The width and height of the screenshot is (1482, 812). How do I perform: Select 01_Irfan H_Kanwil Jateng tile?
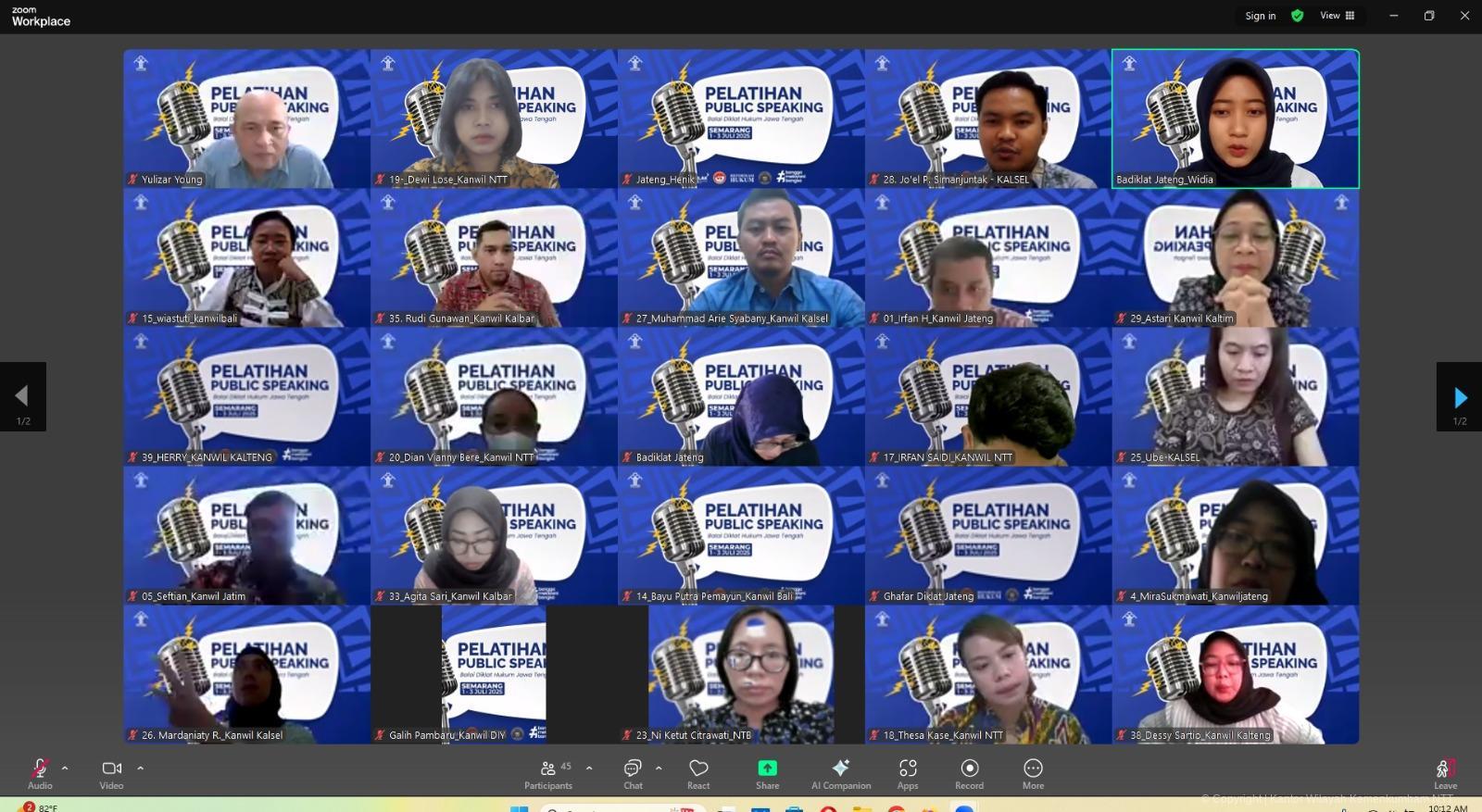988,257
